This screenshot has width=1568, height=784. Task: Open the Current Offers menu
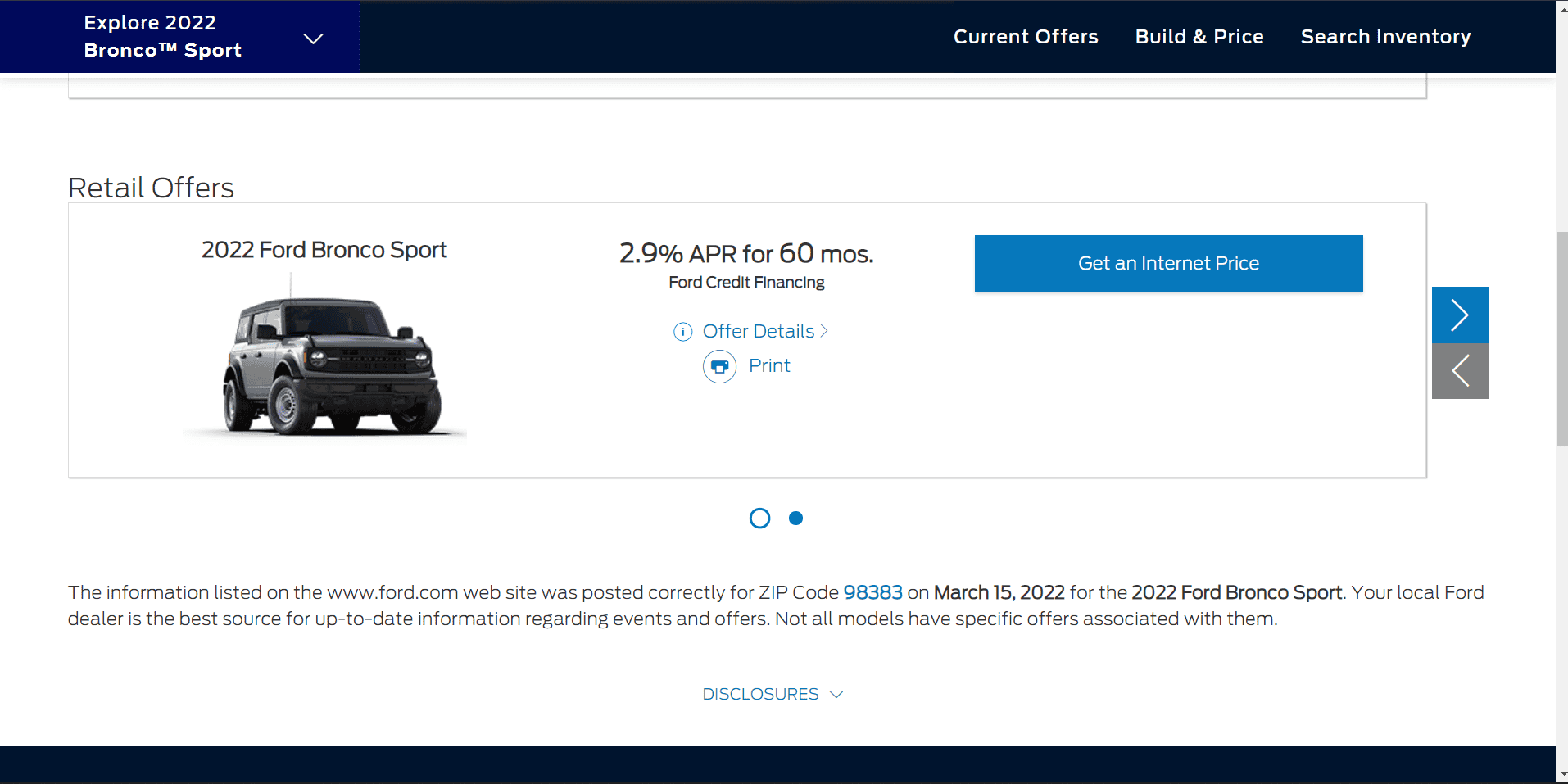1025,36
